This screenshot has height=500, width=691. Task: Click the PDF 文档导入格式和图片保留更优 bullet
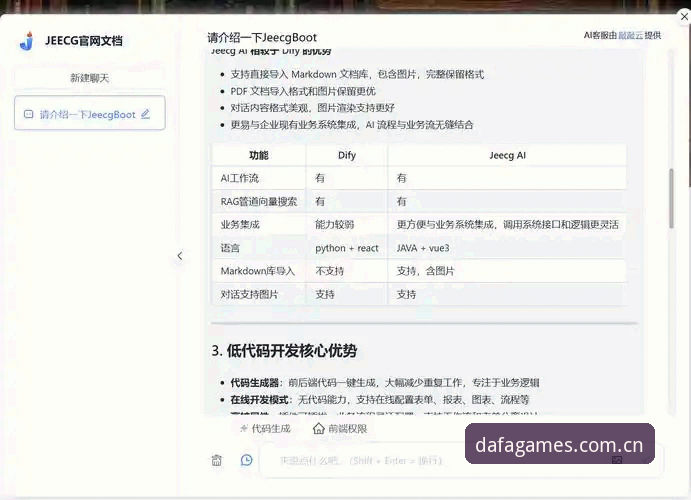(303, 91)
